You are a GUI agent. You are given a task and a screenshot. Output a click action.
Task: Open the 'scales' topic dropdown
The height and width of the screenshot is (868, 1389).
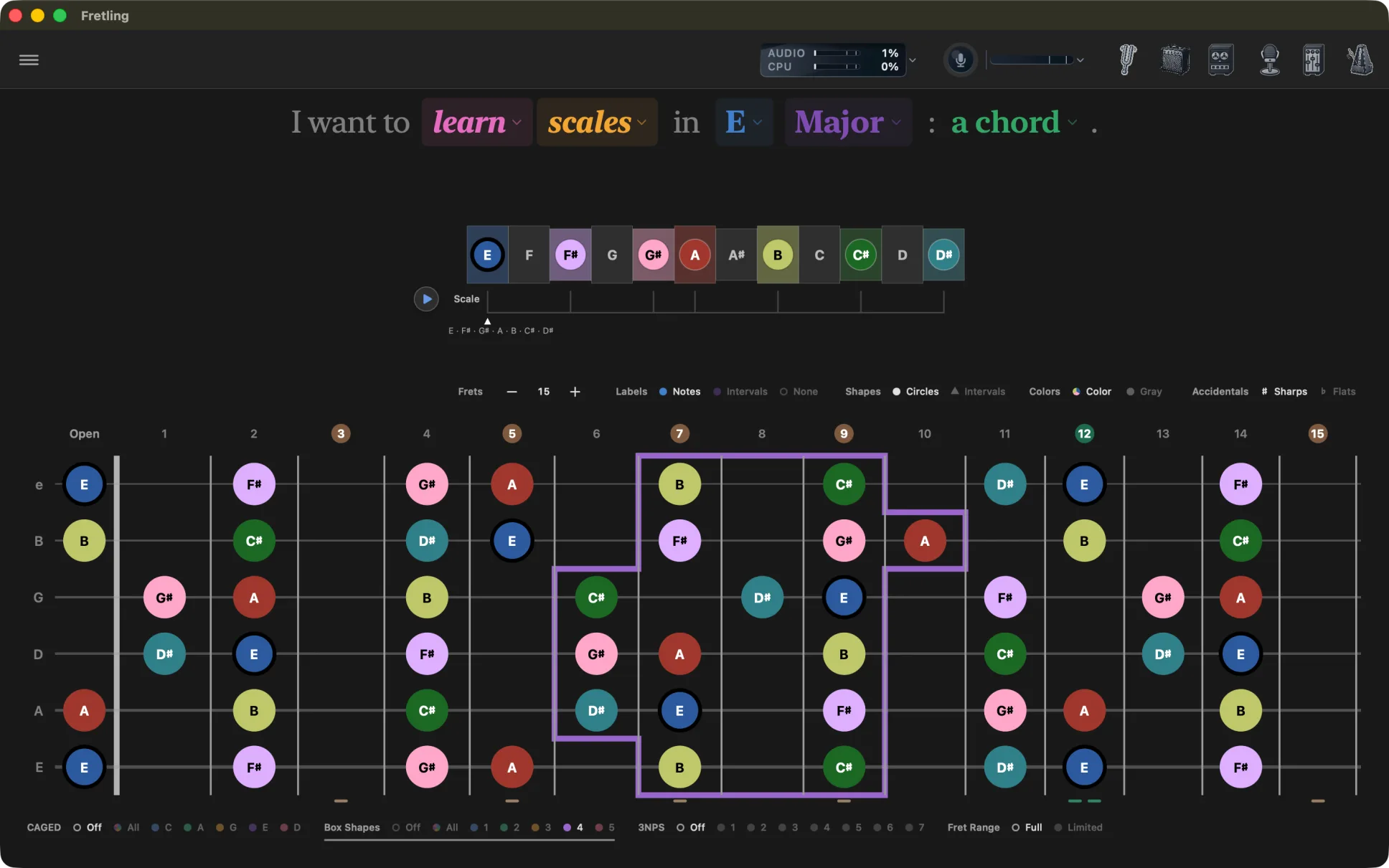pyautogui.click(x=597, y=122)
